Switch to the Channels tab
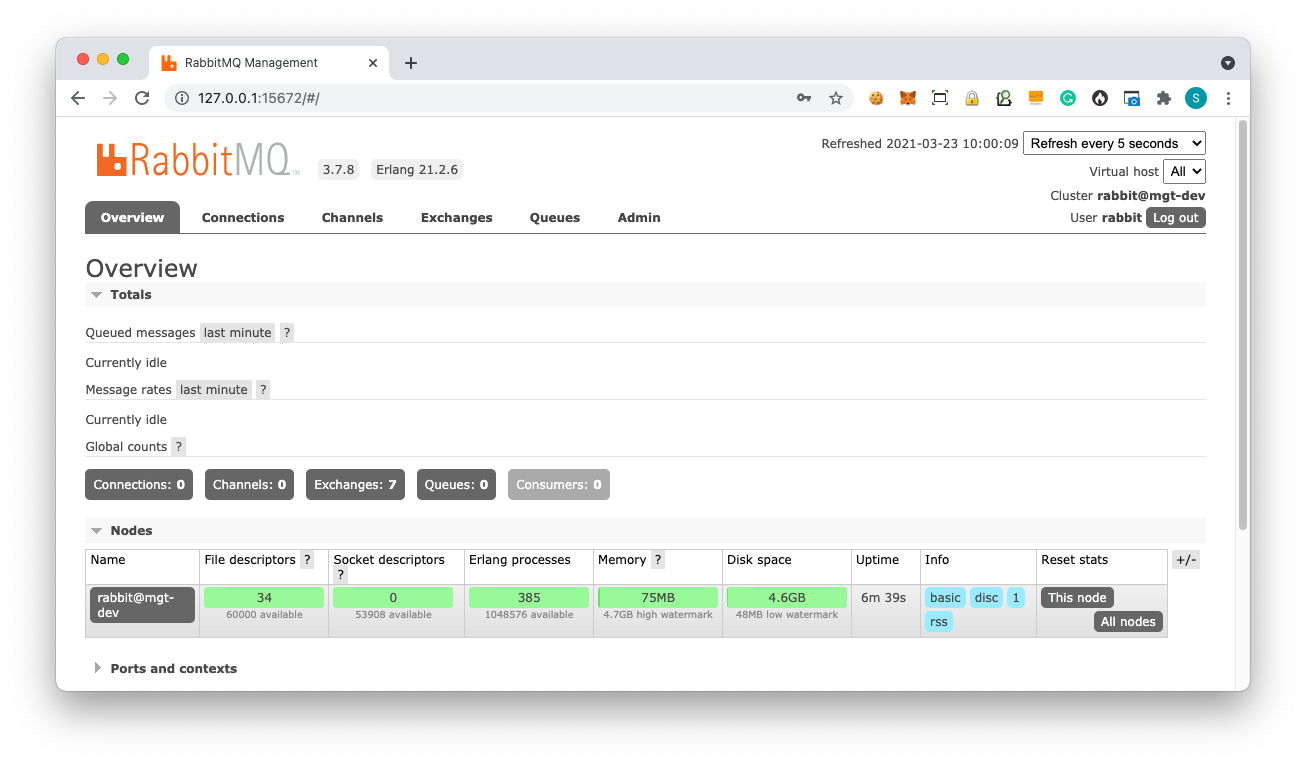 (352, 217)
